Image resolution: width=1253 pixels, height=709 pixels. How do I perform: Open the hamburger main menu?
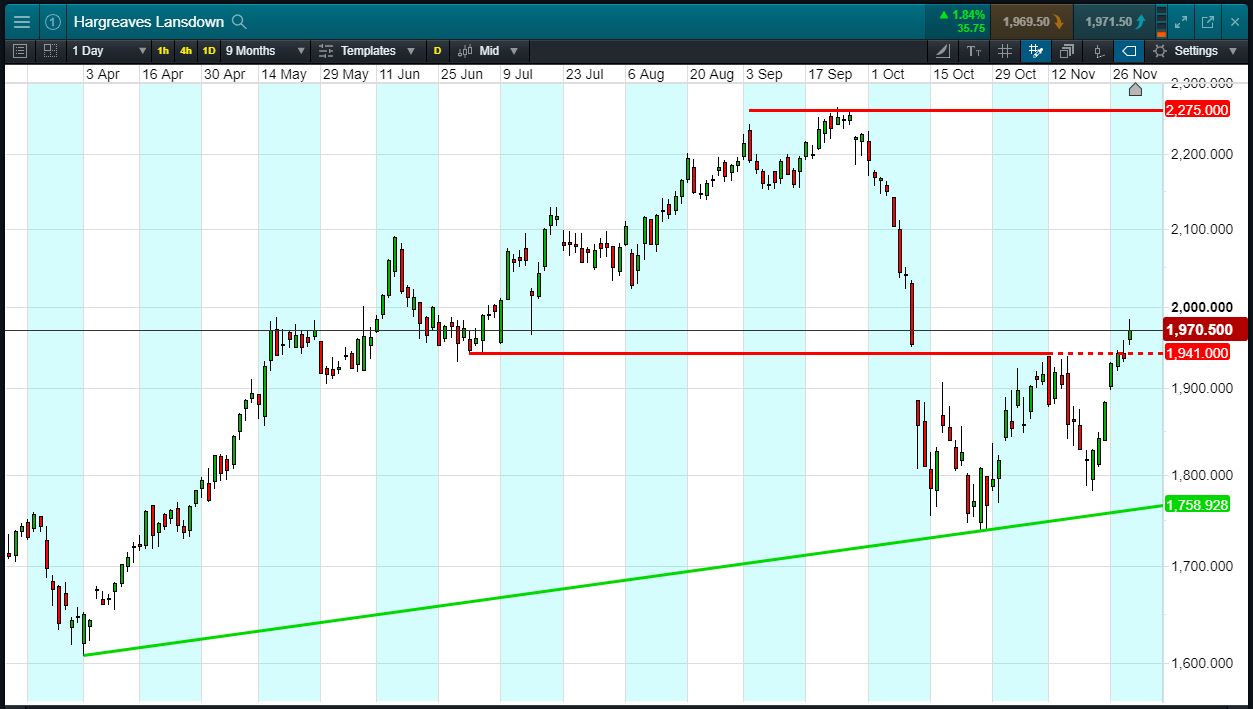click(x=21, y=21)
